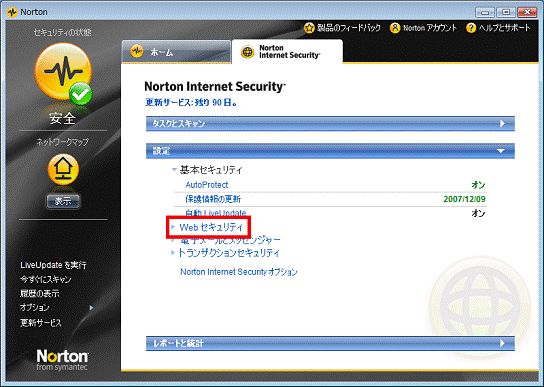This screenshot has width=544, height=387.
Task: Click the Norton from symantec logo
Action: point(62,360)
